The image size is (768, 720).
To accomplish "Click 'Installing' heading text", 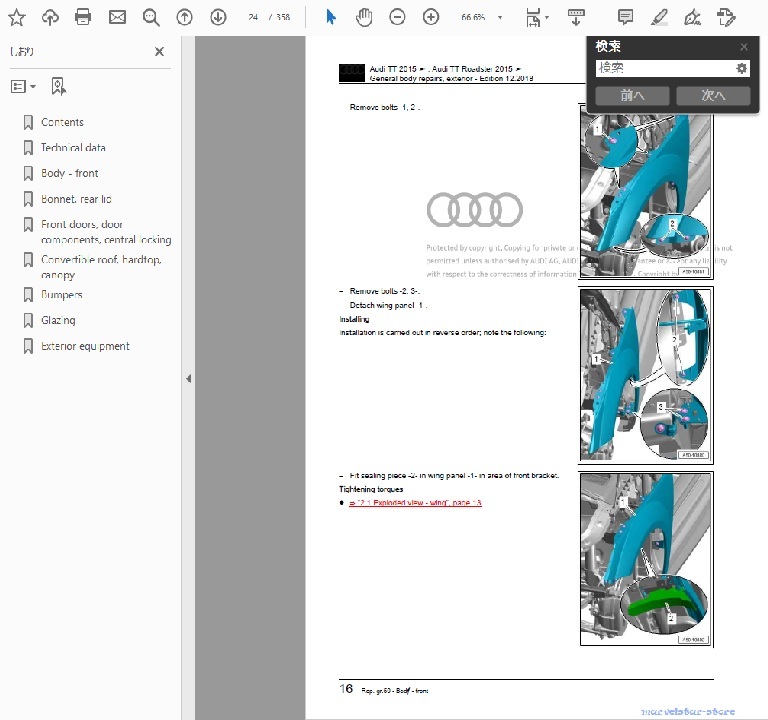I will pos(354,319).
